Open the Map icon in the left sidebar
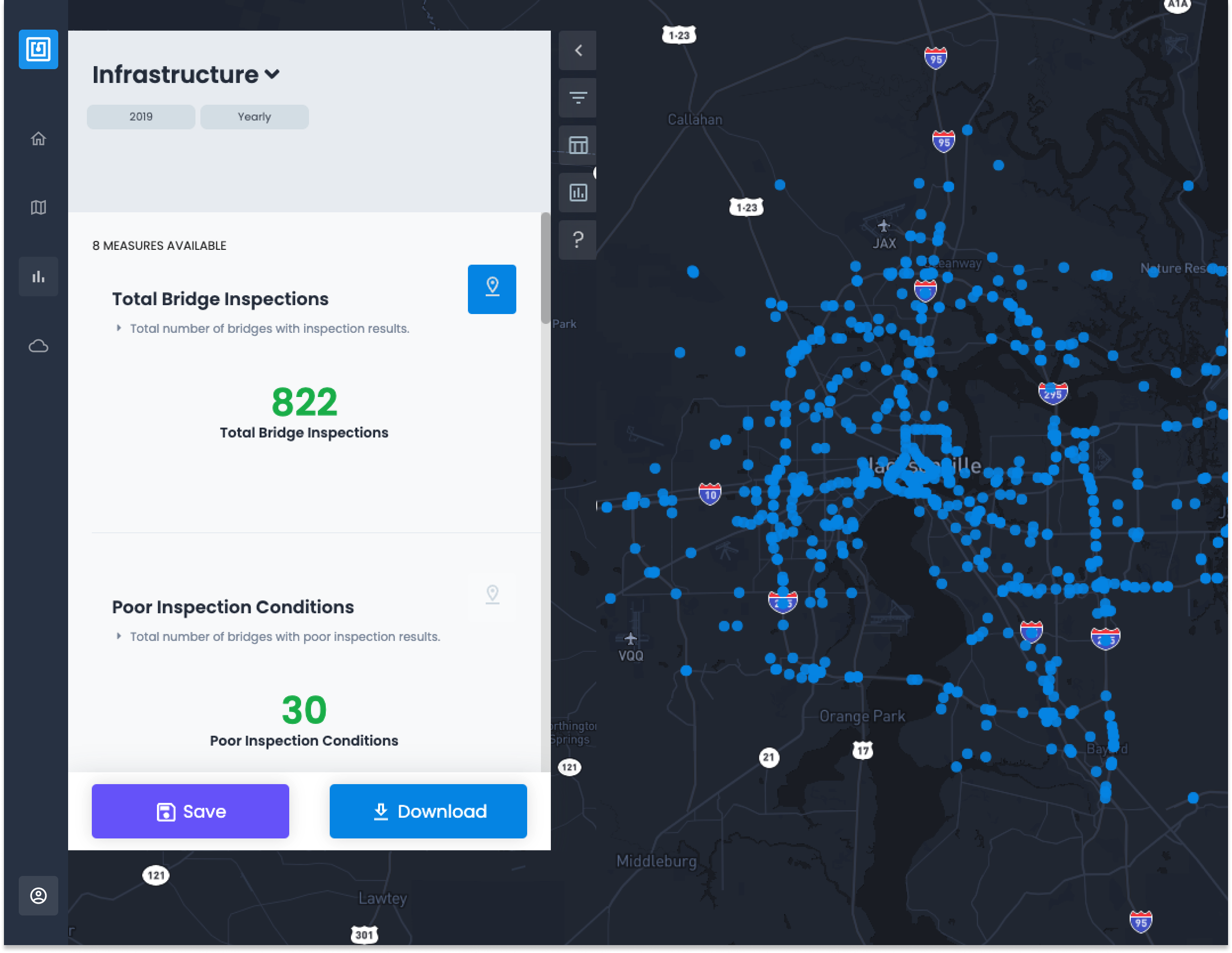 [38, 207]
